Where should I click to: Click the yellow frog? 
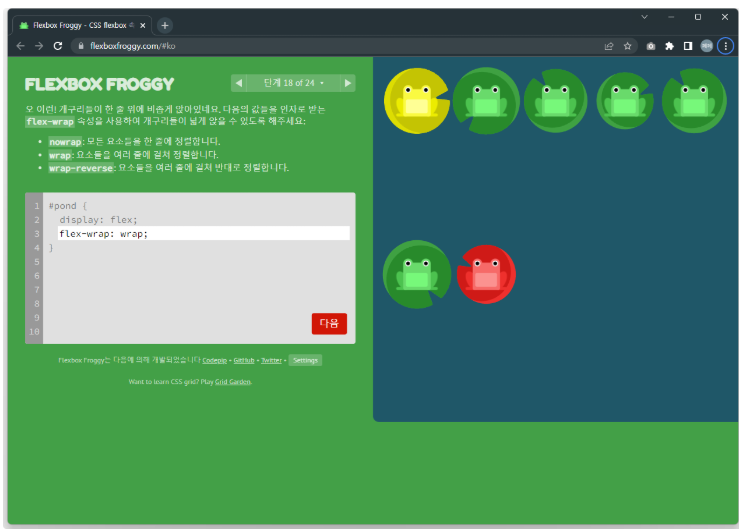coord(417,101)
